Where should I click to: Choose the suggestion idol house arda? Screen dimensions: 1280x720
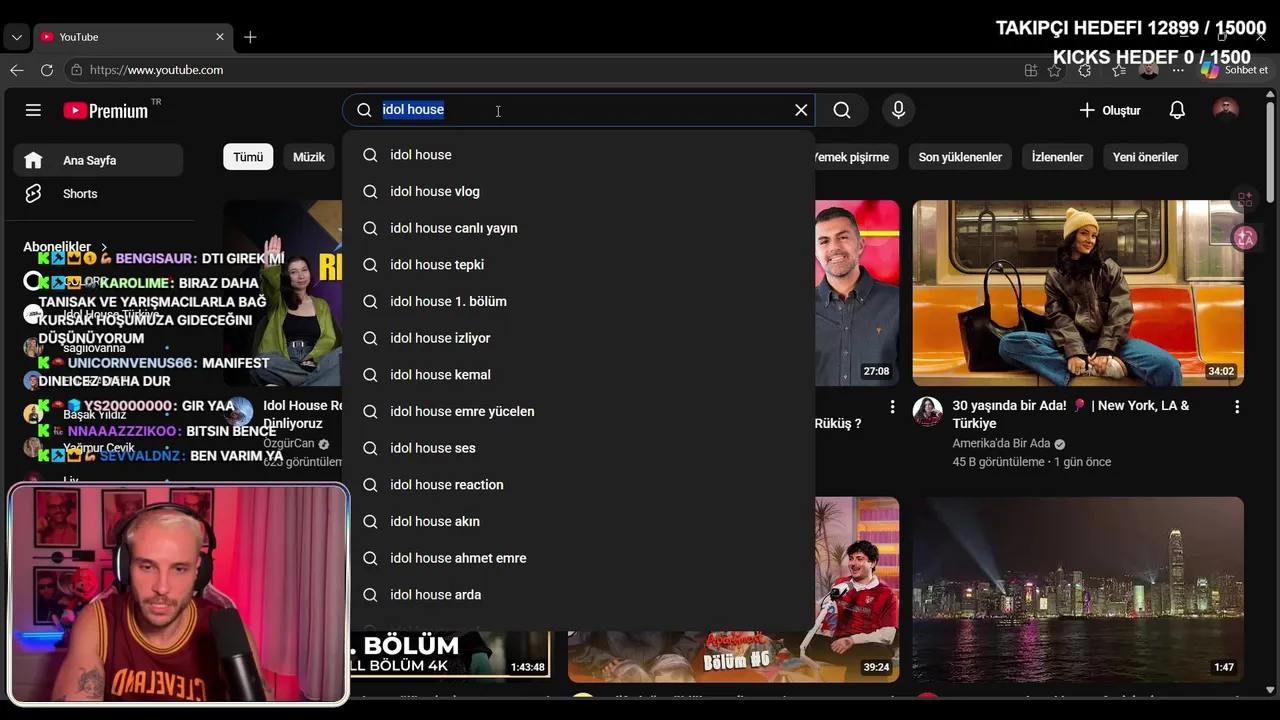pyautogui.click(x=578, y=595)
